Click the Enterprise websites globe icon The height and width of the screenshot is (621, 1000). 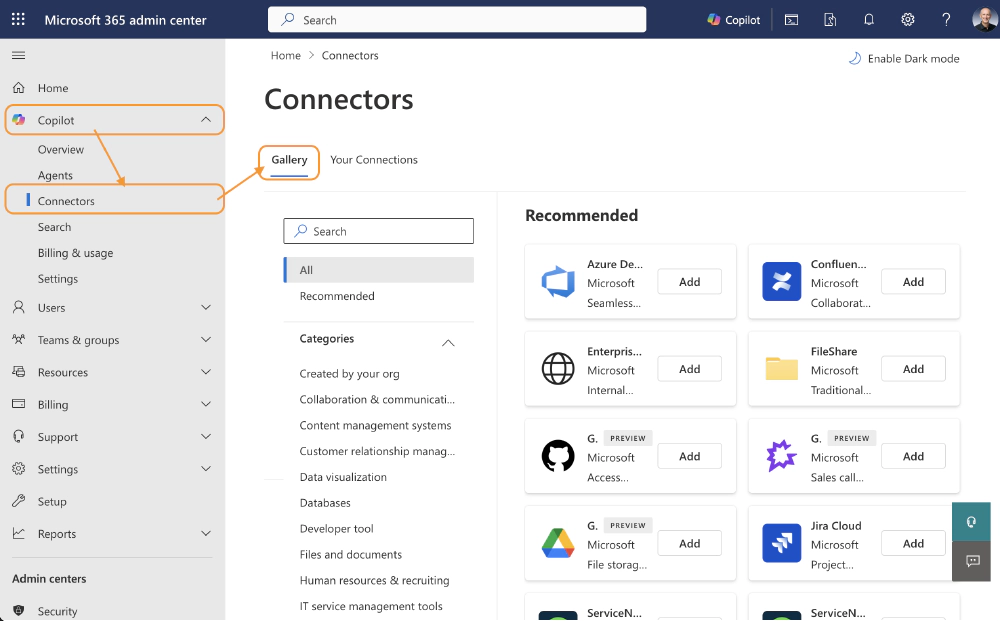tap(558, 369)
